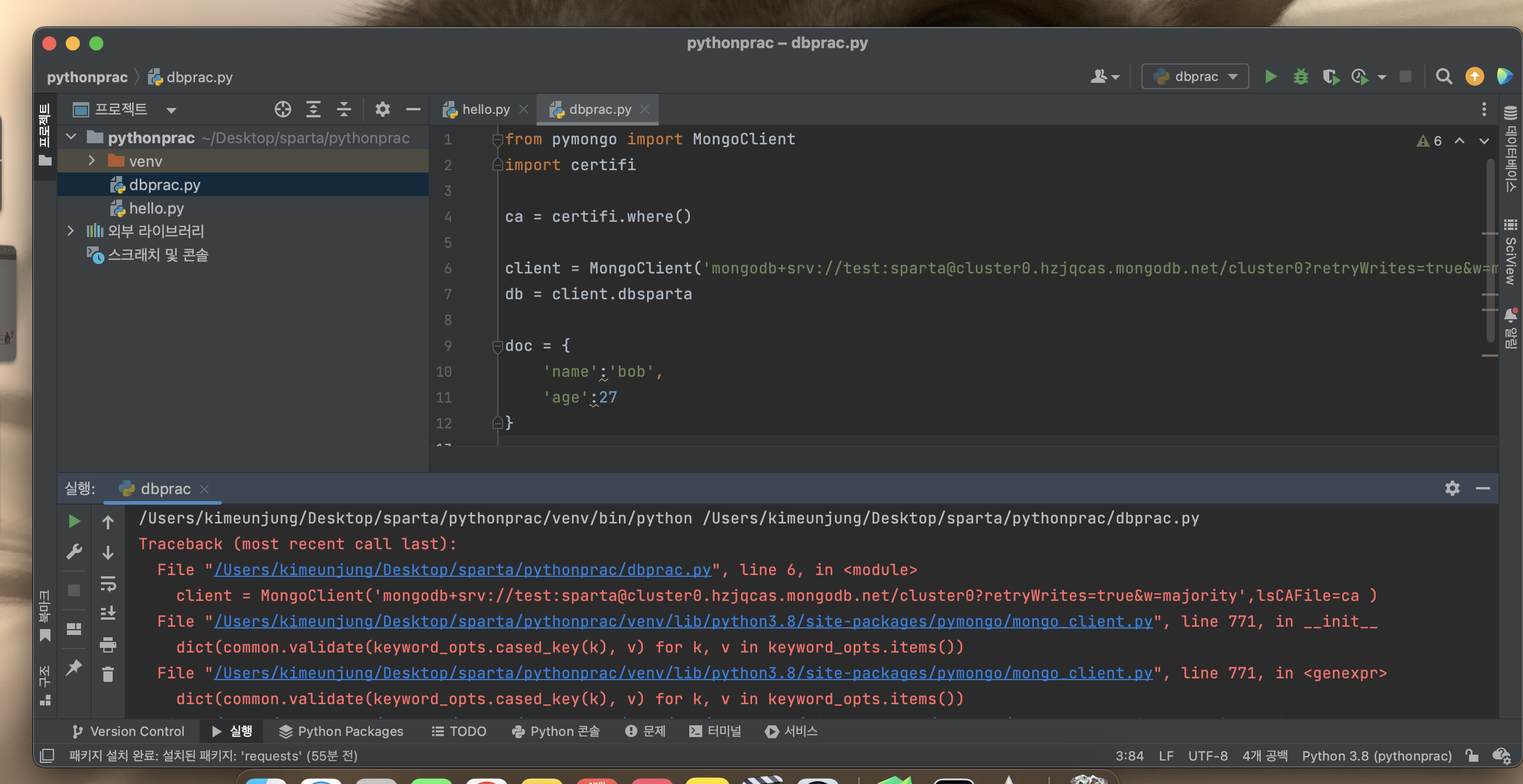This screenshot has width=1523, height=784.
Task: Open project panel gear options
Action: tap(383, 109)
